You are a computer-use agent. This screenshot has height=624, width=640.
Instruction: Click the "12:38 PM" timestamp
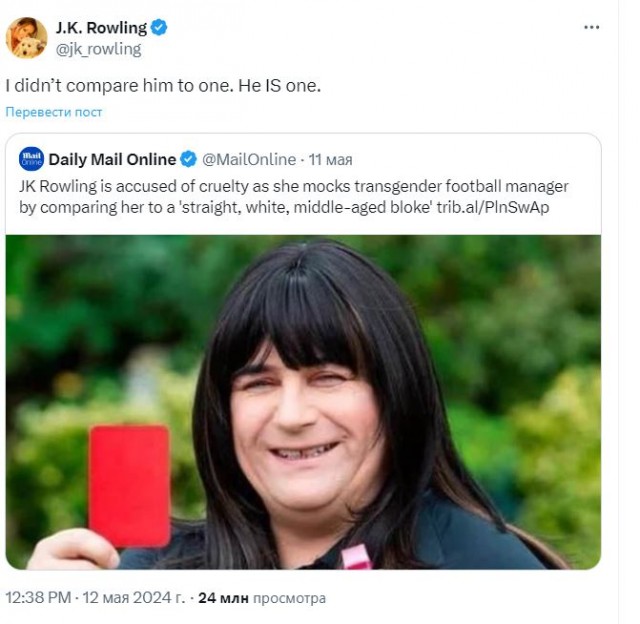click(38, 598)
